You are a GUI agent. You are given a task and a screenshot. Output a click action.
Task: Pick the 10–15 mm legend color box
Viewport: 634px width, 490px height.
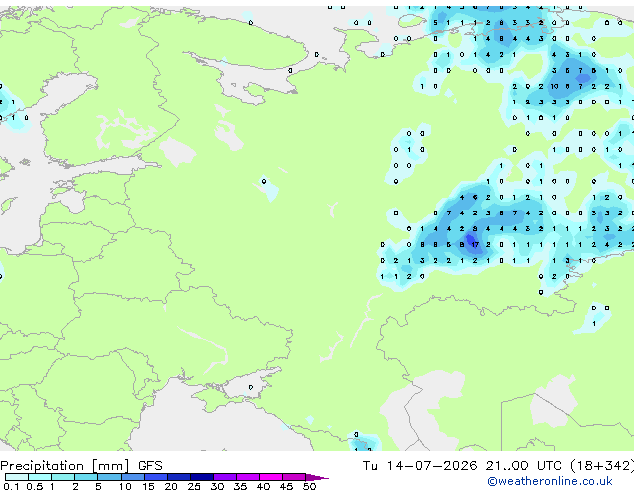(x=133, y=477)
